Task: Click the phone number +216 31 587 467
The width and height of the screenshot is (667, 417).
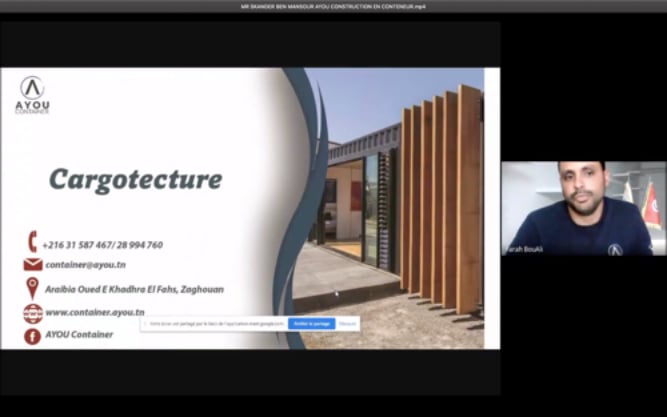Action: (76, 245)
